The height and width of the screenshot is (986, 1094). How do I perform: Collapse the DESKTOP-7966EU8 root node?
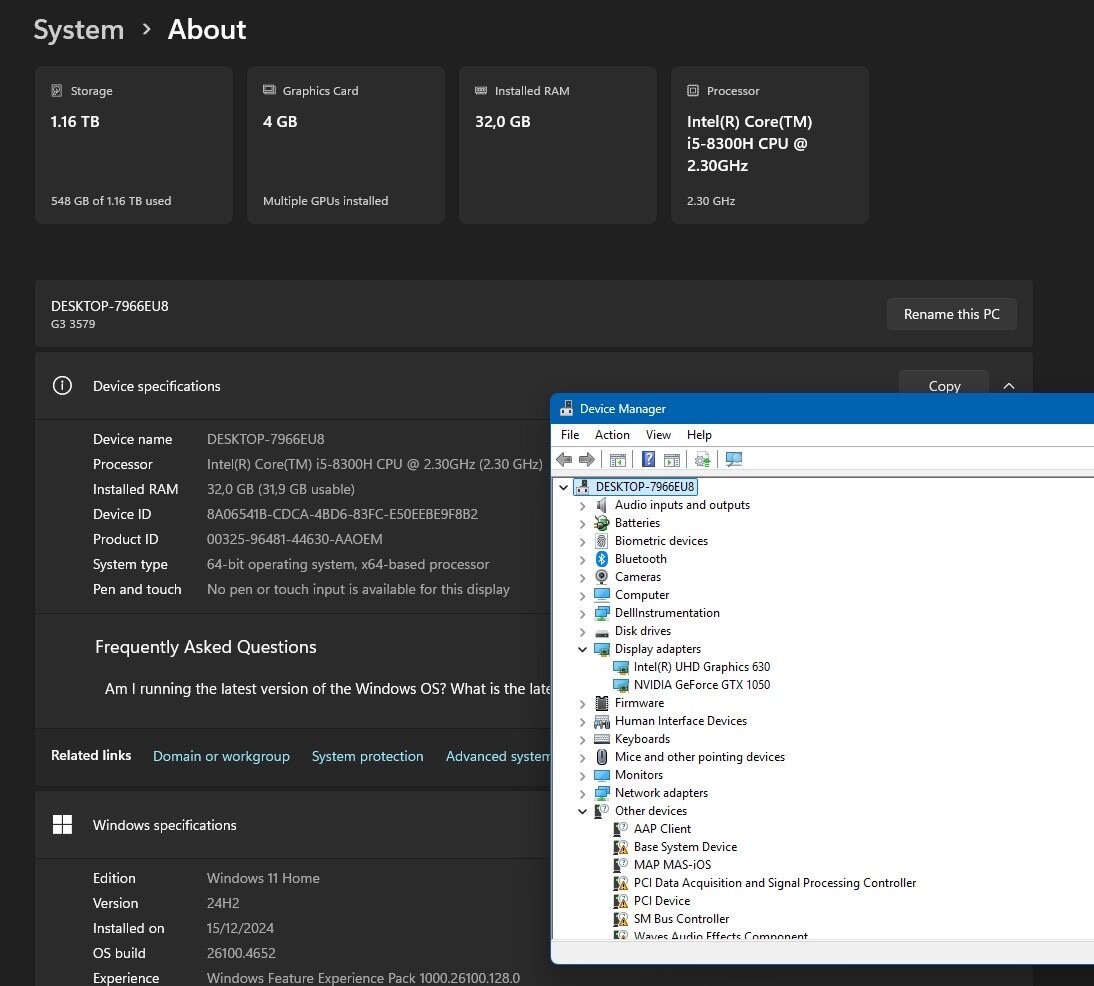564,487
